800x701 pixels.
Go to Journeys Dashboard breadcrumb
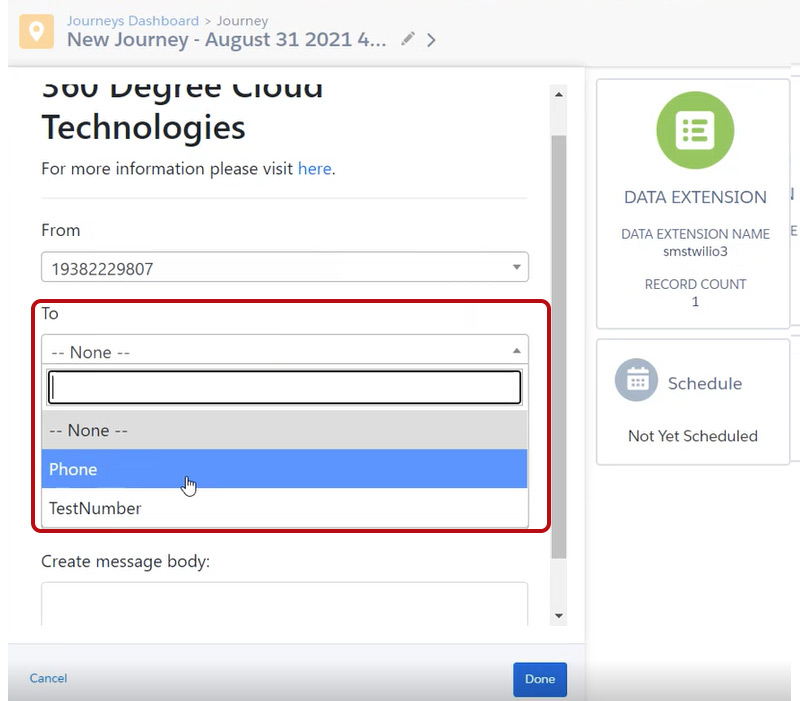point(132,21)
